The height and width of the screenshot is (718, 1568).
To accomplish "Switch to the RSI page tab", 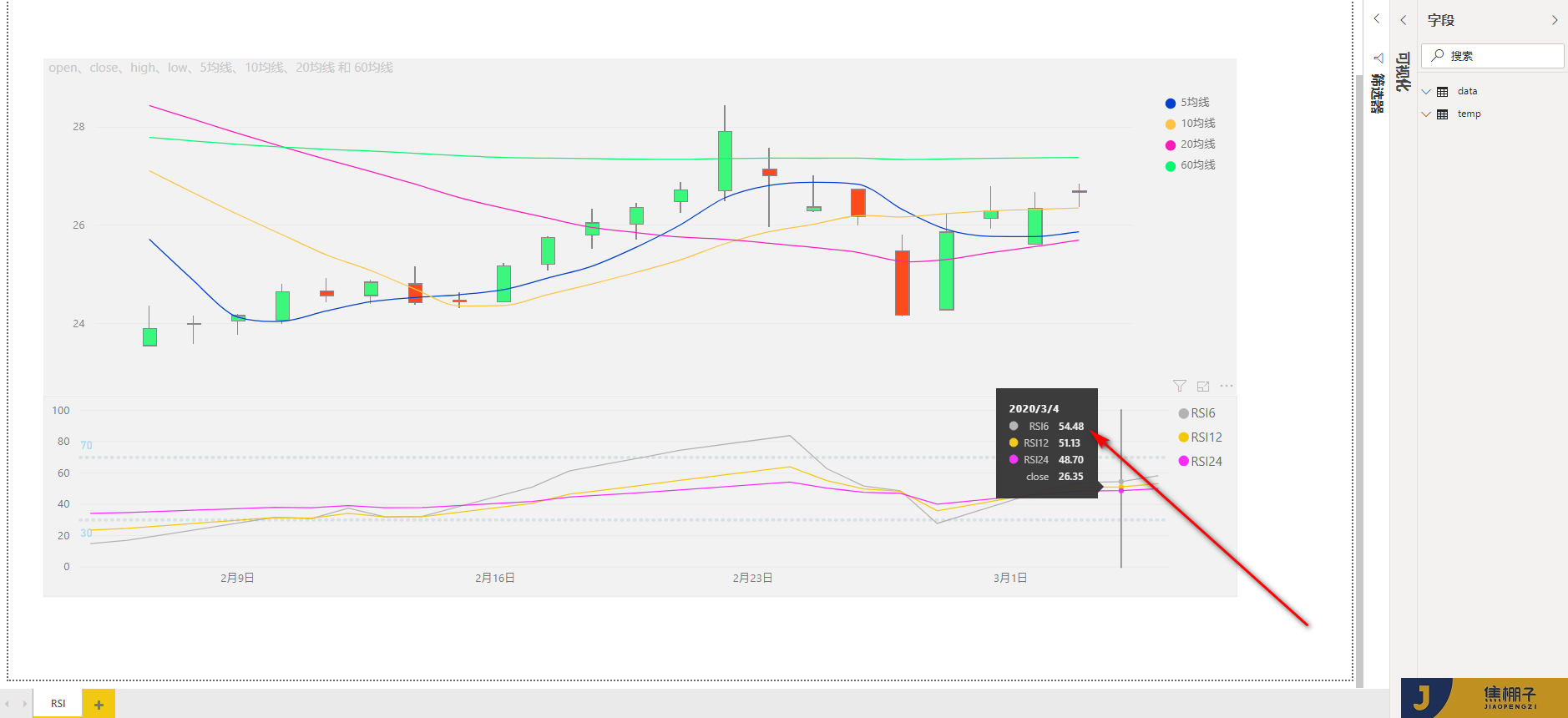I will pyautogui.click(x=58, y=703).
